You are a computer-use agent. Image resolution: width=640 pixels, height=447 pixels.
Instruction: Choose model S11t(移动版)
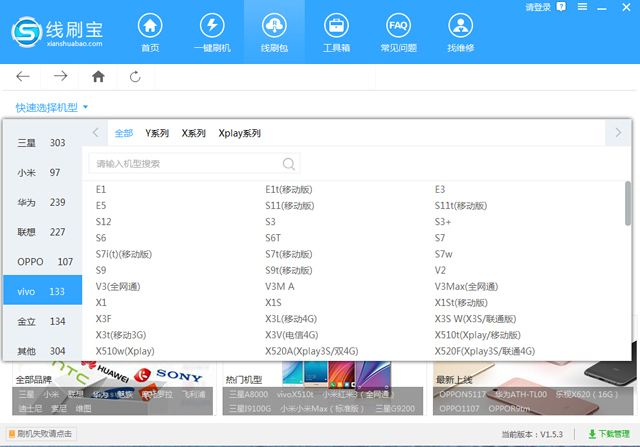click(461, 206)
